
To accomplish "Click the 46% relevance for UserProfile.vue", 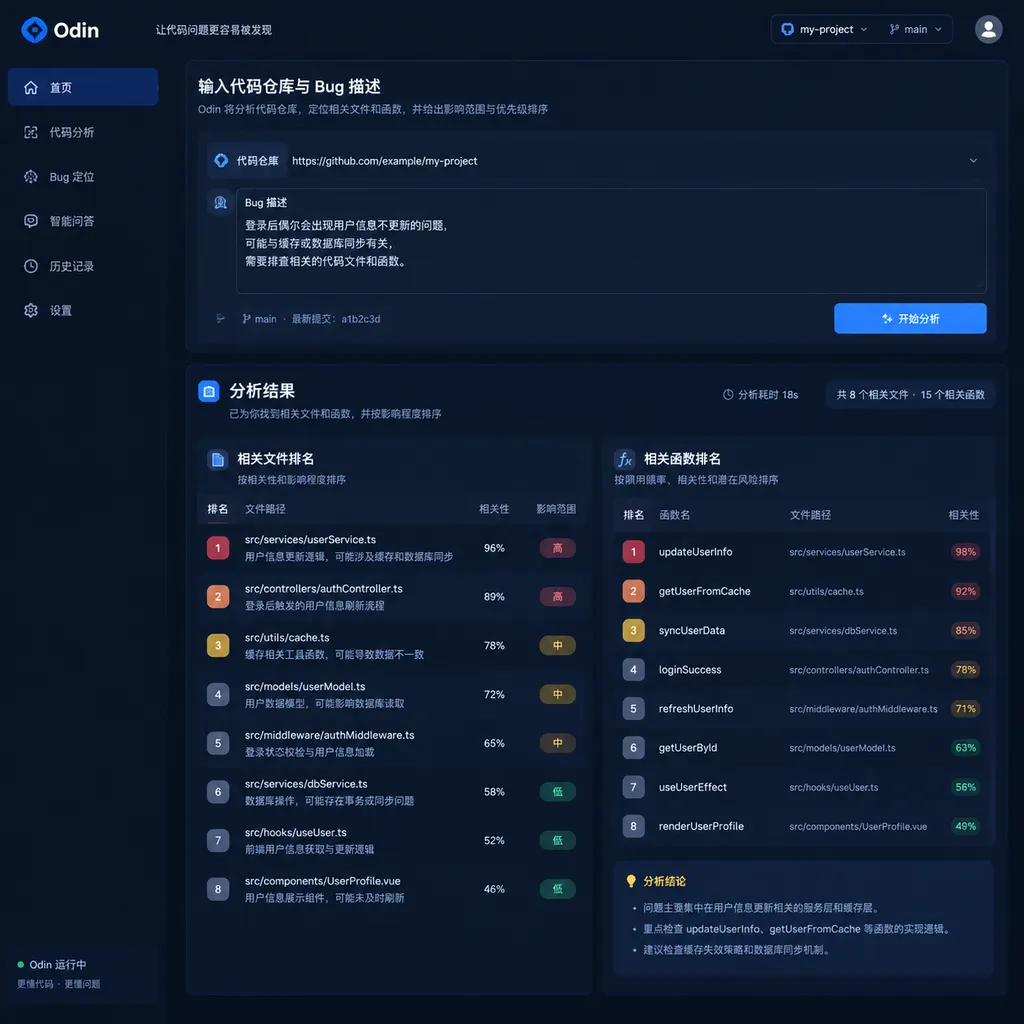I will tap(494, 889).
